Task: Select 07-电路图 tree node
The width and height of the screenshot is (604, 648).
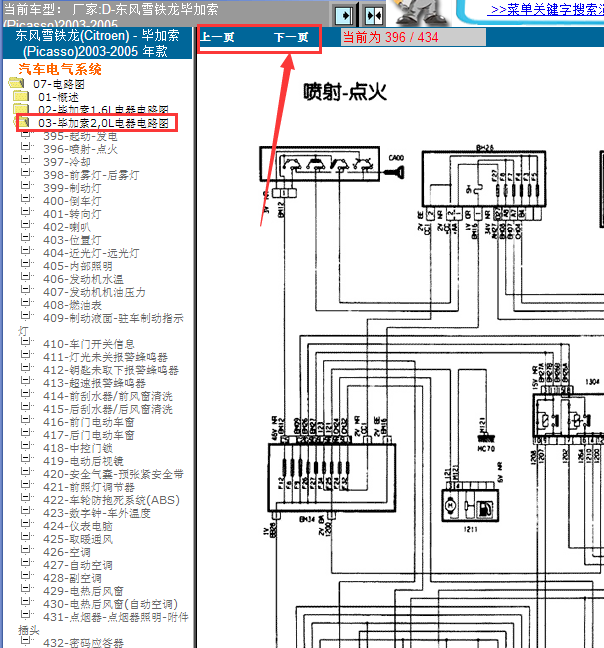Action: click(59, 84)
